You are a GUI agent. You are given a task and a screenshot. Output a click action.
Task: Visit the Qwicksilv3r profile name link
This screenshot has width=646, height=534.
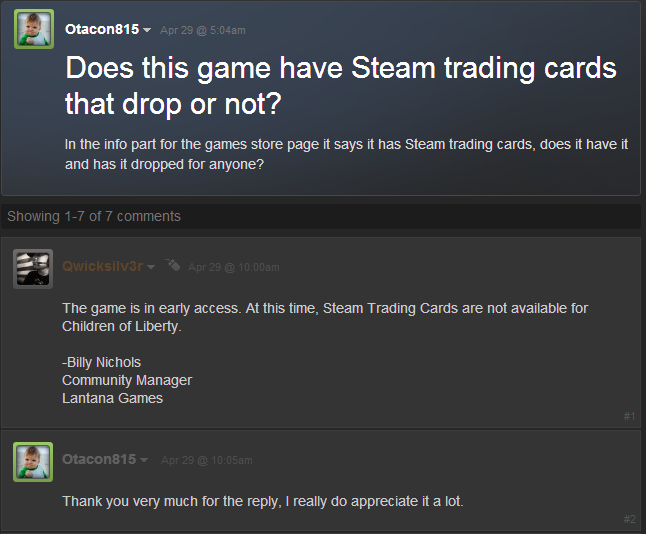tap(103, 266)
